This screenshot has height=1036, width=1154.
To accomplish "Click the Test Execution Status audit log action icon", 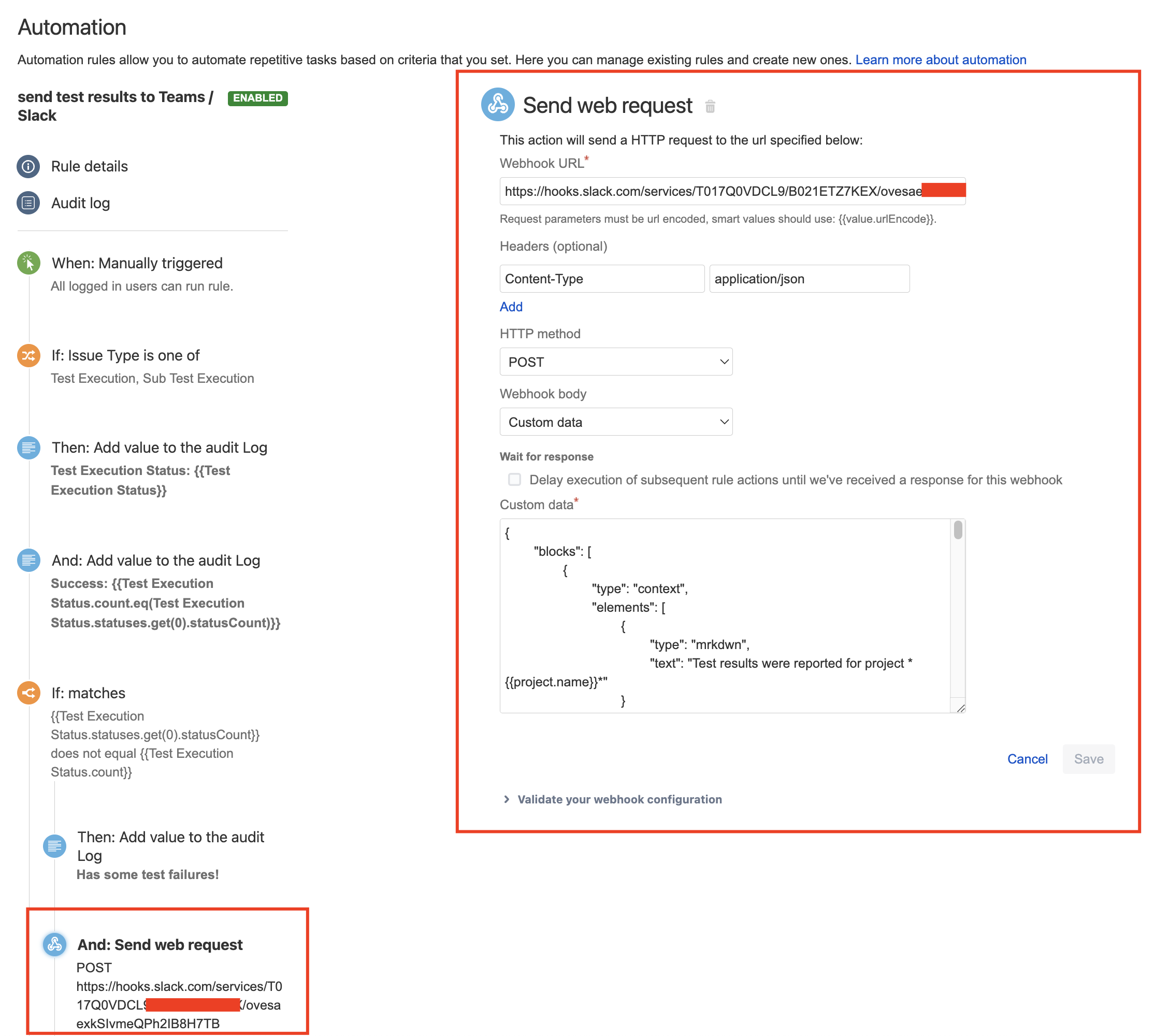I will (28, 448).
